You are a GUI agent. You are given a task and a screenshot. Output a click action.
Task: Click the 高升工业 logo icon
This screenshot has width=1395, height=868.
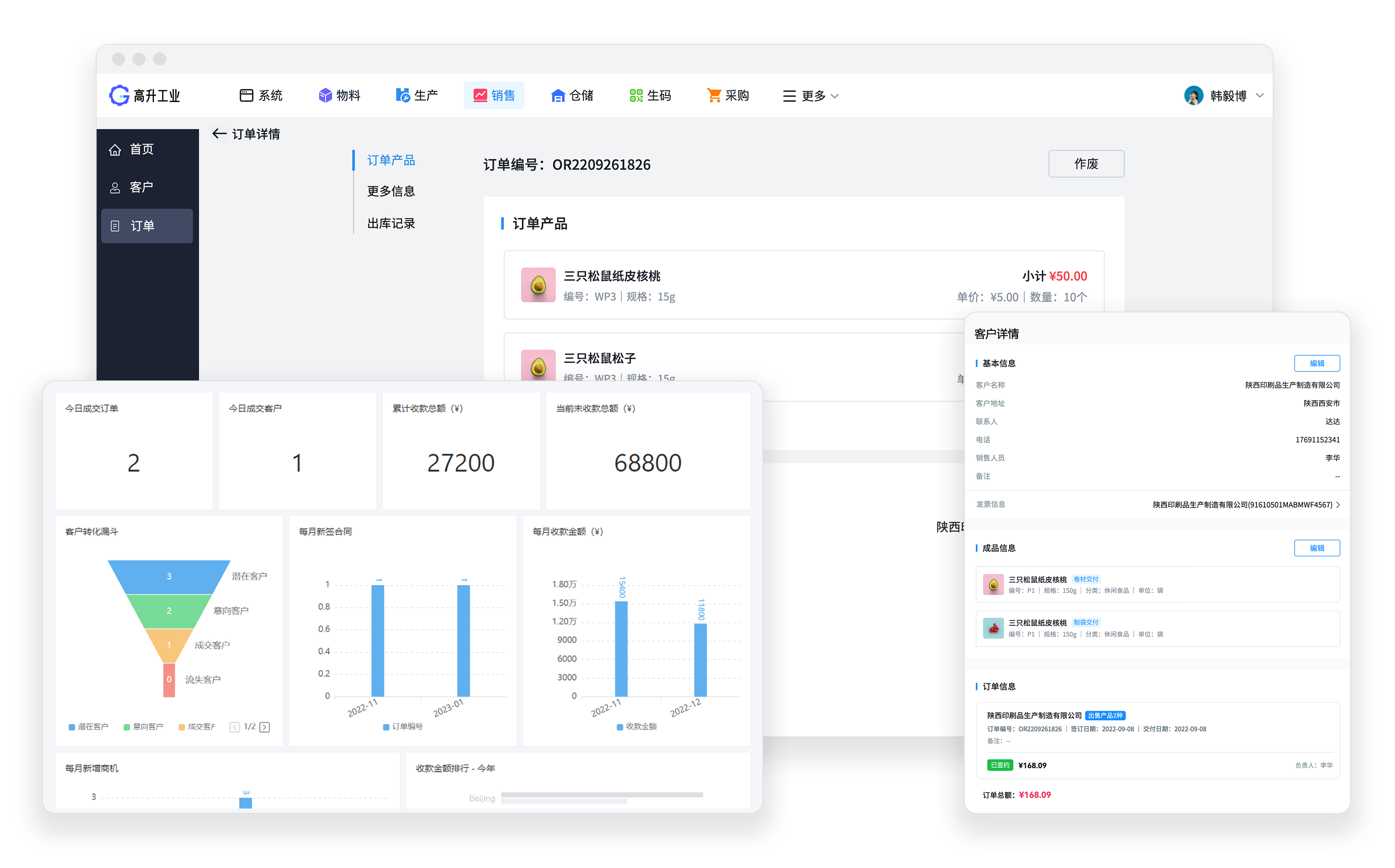pos(119,95)
